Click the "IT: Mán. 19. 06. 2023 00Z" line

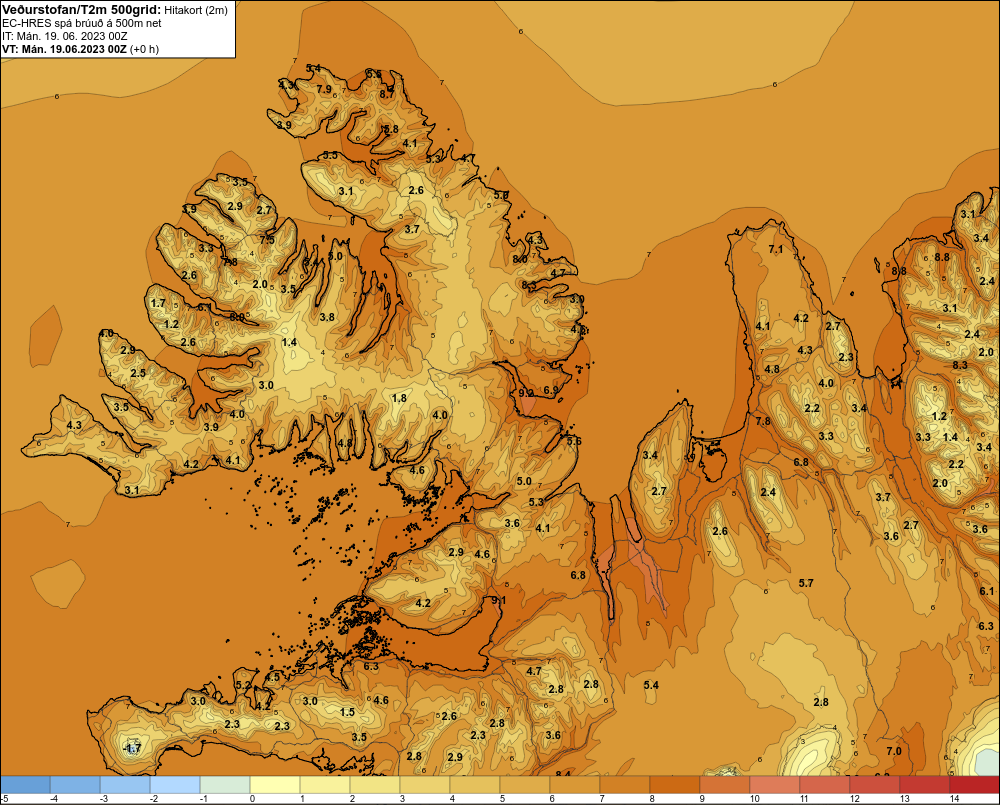pos(64,36)
